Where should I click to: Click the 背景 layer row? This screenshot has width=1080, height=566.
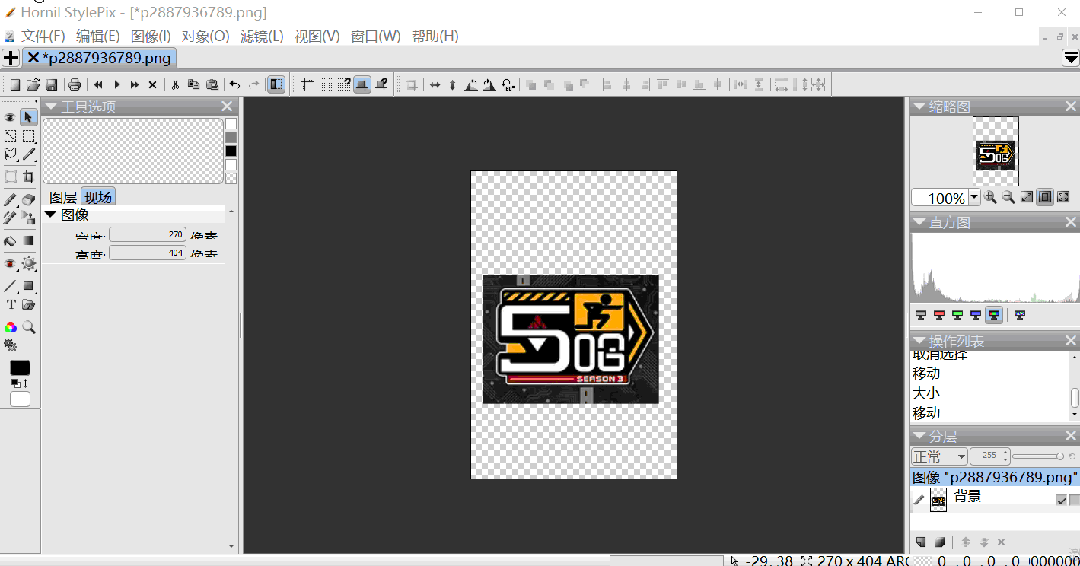pos(995,499)
